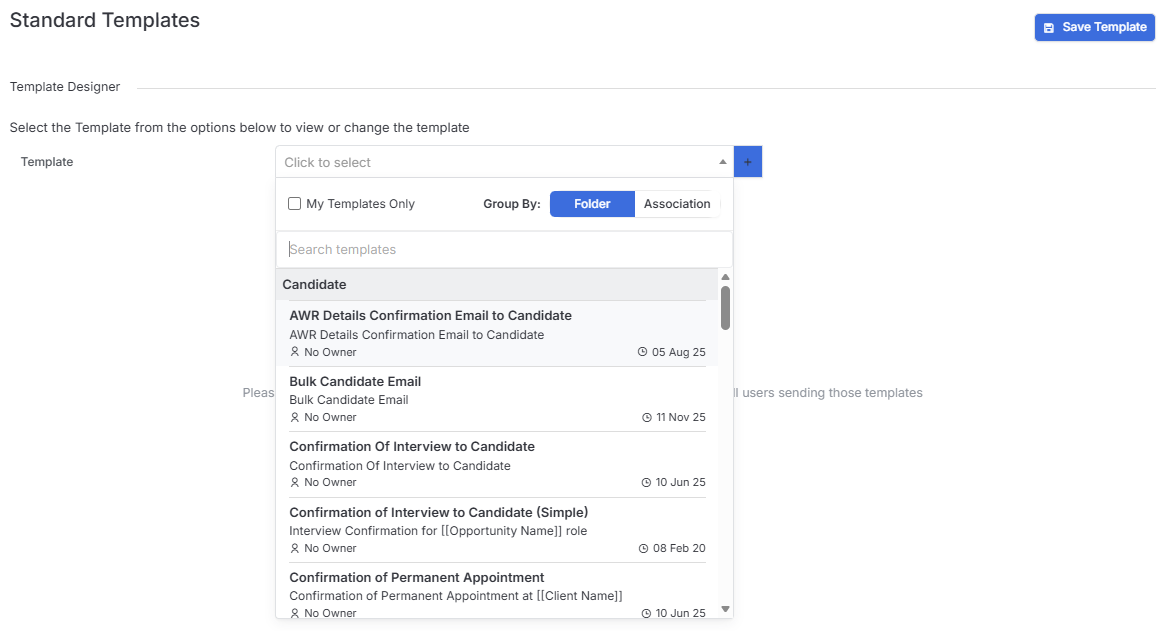Select Confirmation of Permanent Appointment template
Image resolution: width=1175 pixels, height=631 pixels.
pos(497,591)
